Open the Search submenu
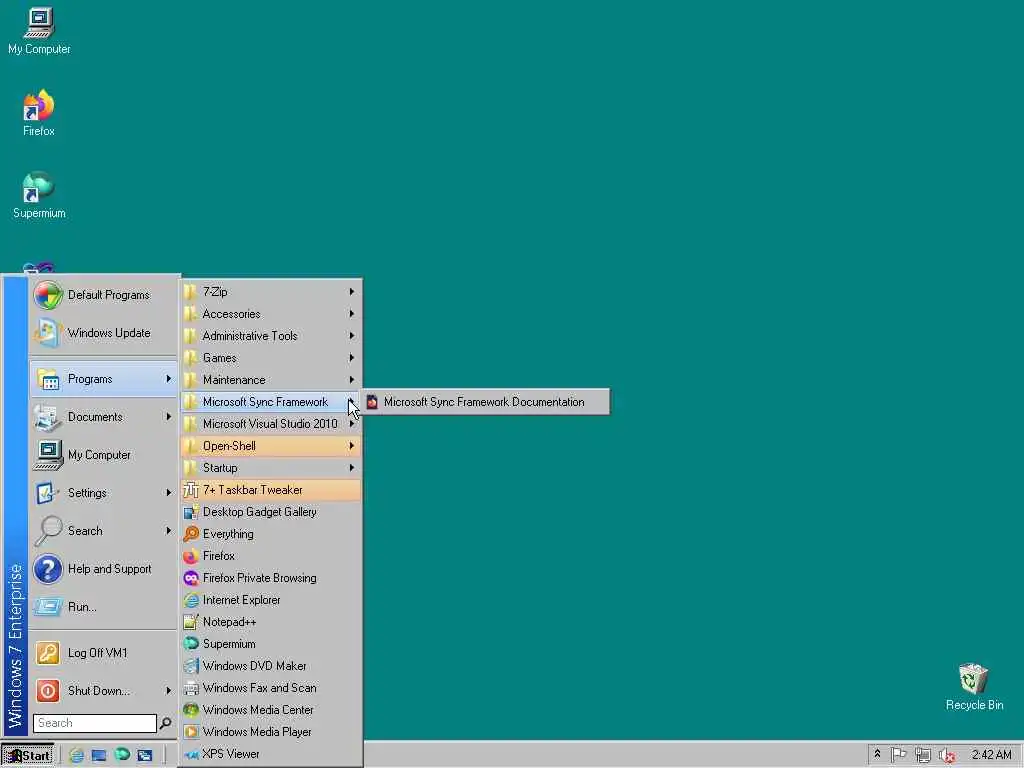 tap(104, 531)
